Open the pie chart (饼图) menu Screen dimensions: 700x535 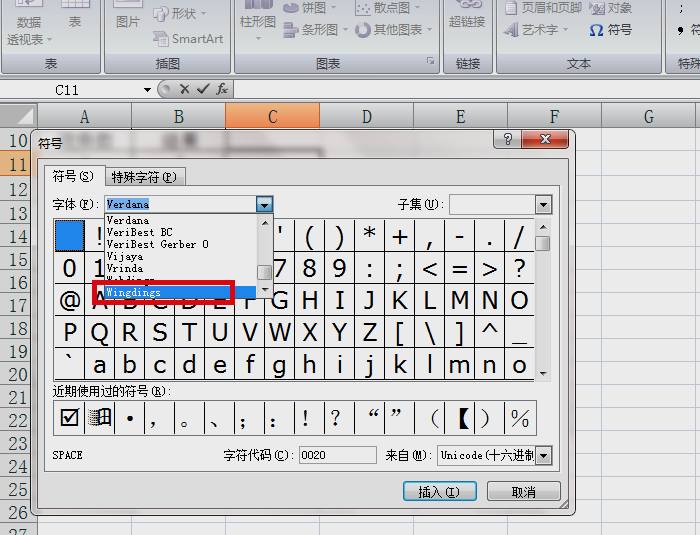[310, 8]
